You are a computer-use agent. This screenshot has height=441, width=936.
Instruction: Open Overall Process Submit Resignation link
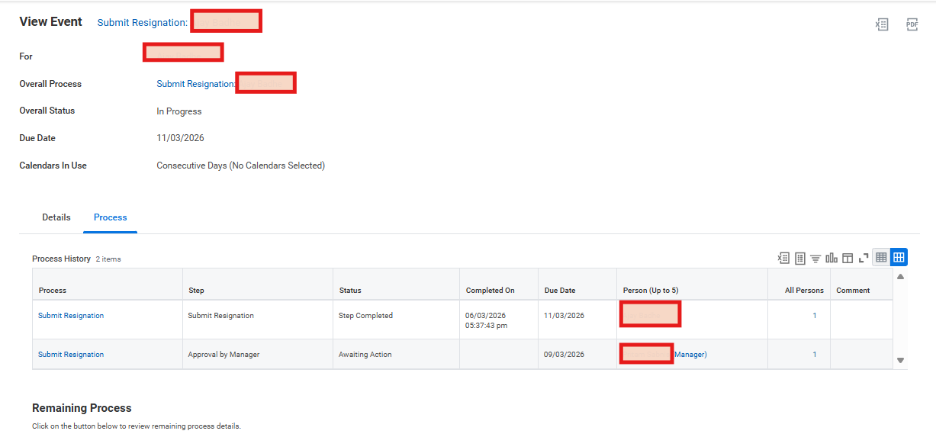coord(196,84)
